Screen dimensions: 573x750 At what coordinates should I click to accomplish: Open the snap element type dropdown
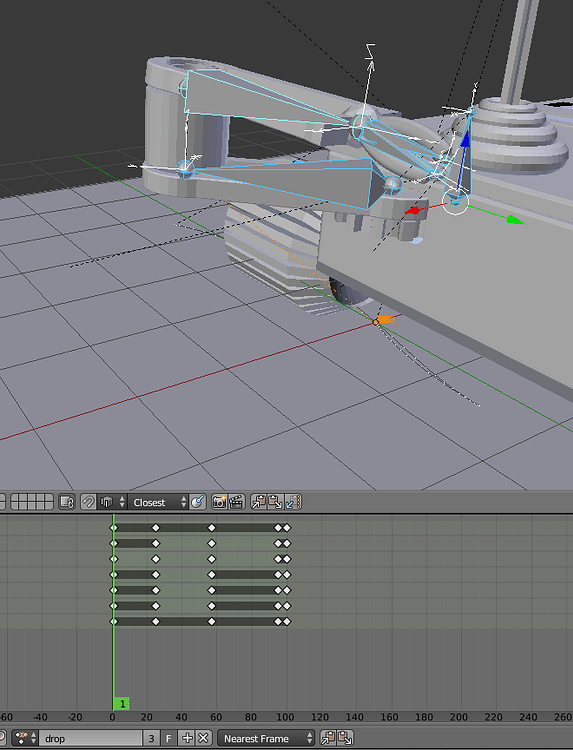112,502
